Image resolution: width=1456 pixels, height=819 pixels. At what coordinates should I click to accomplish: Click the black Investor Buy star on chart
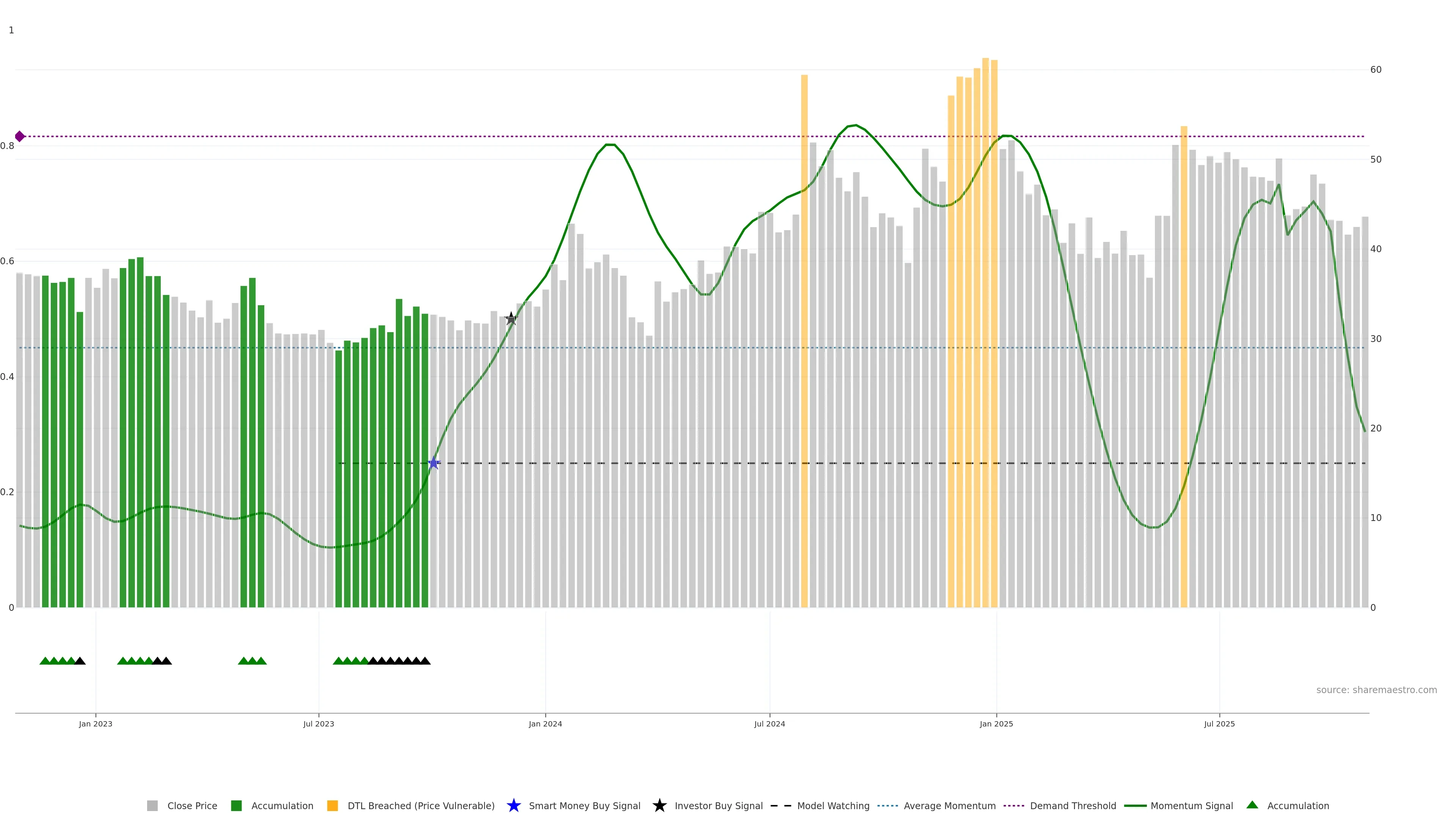click(x=511, y=319)
